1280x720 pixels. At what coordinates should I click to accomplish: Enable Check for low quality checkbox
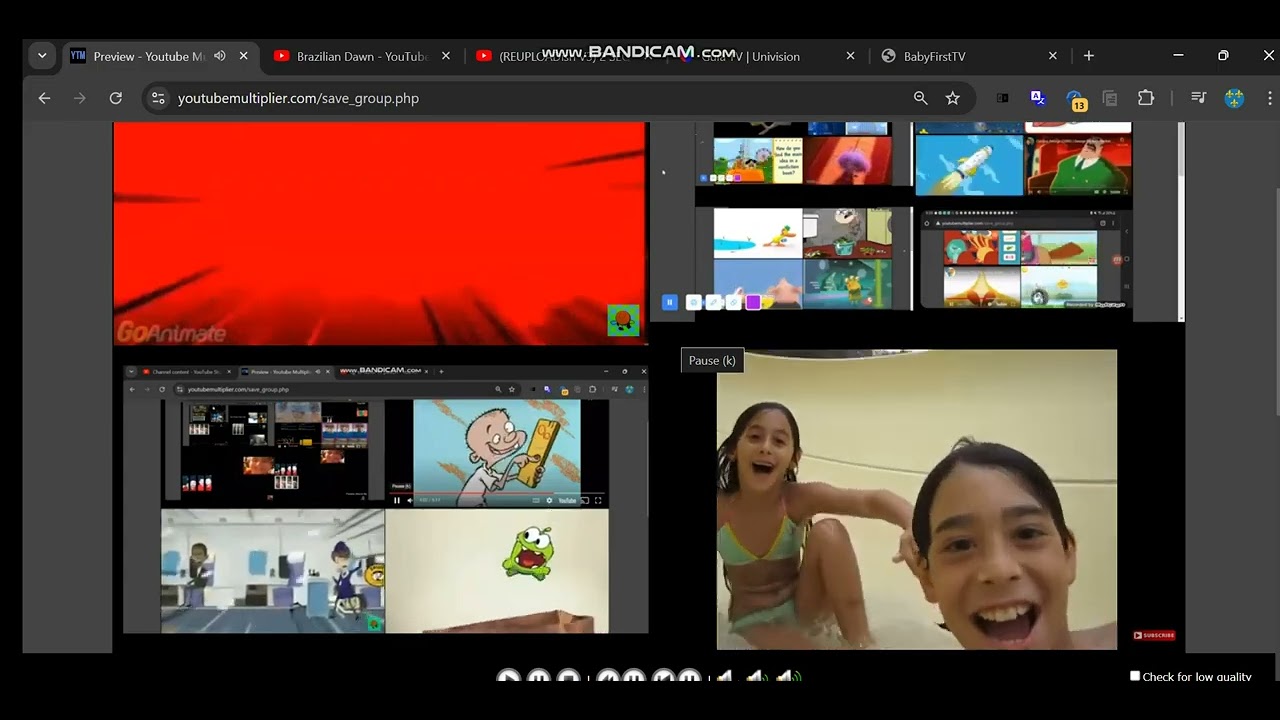[x=1135, y=676]
